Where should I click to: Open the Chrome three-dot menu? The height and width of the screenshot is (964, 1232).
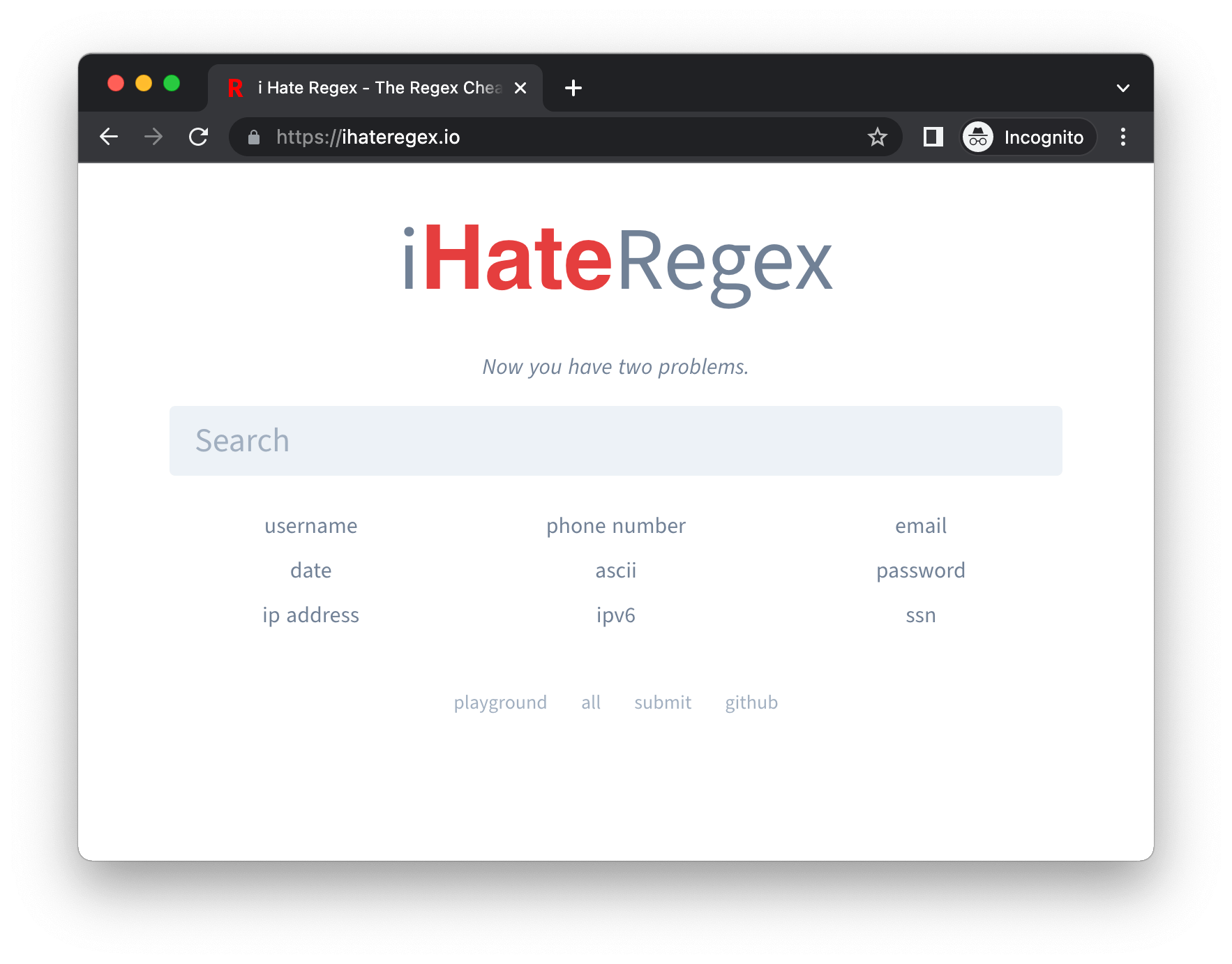(1122, 137)
